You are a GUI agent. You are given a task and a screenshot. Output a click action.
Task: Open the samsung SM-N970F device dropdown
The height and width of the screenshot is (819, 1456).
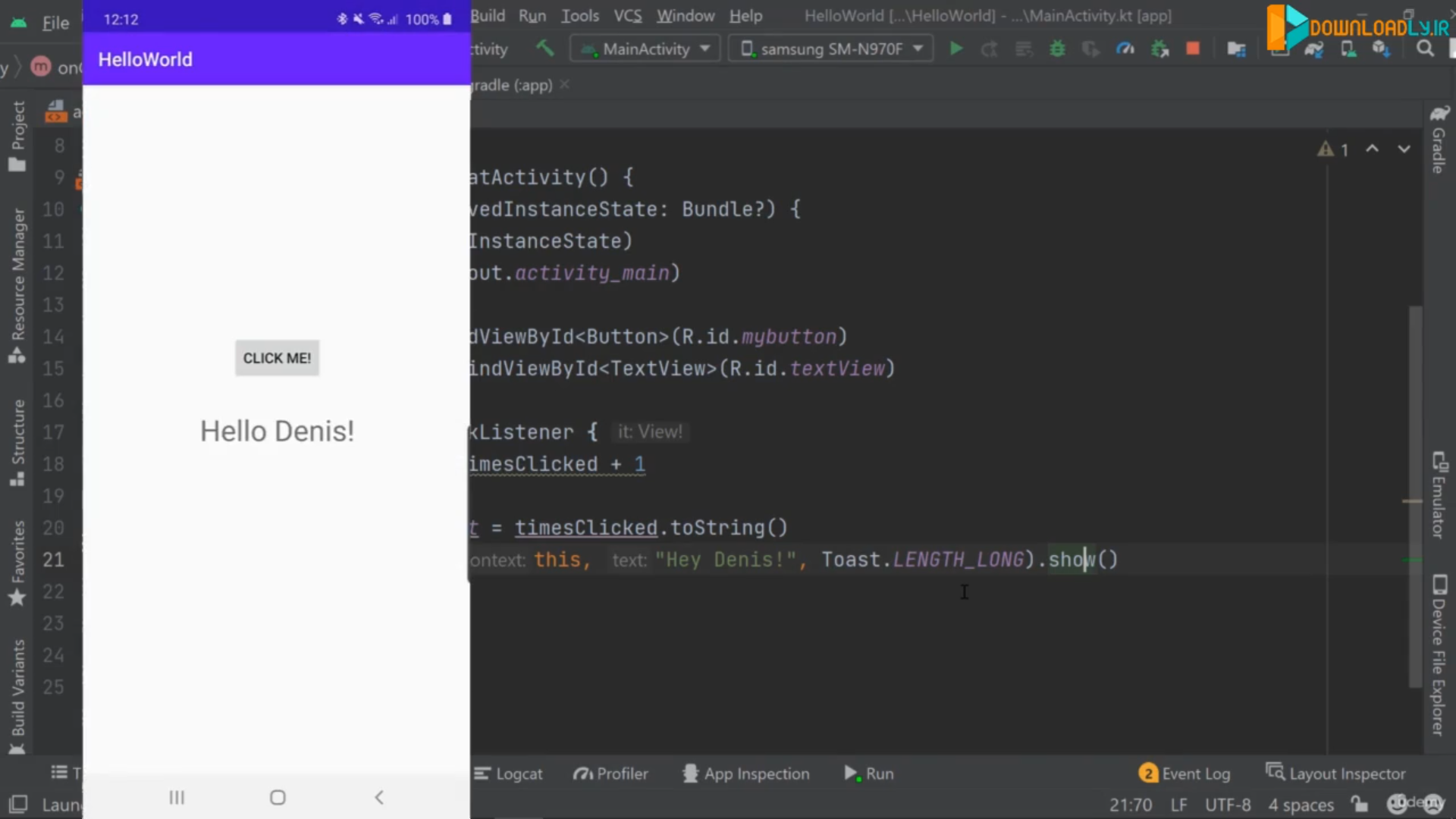(831, 49)
